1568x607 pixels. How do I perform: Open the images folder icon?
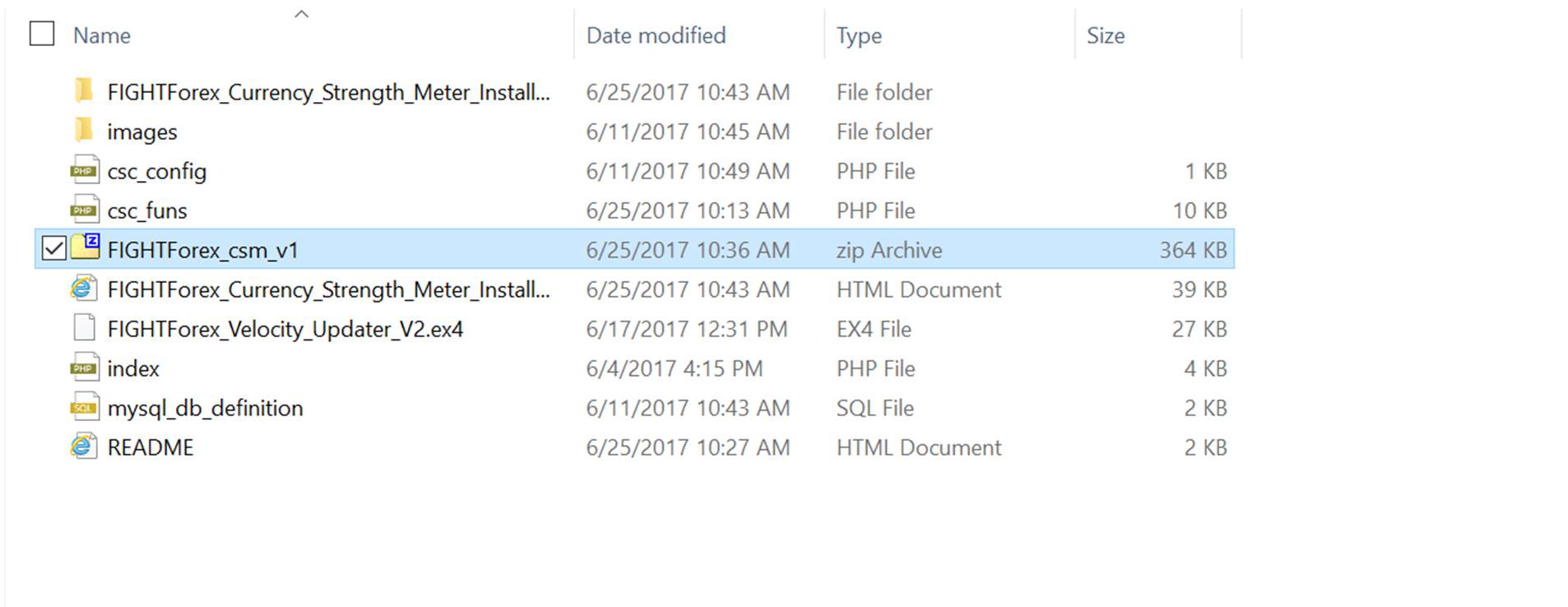[84, 130]
